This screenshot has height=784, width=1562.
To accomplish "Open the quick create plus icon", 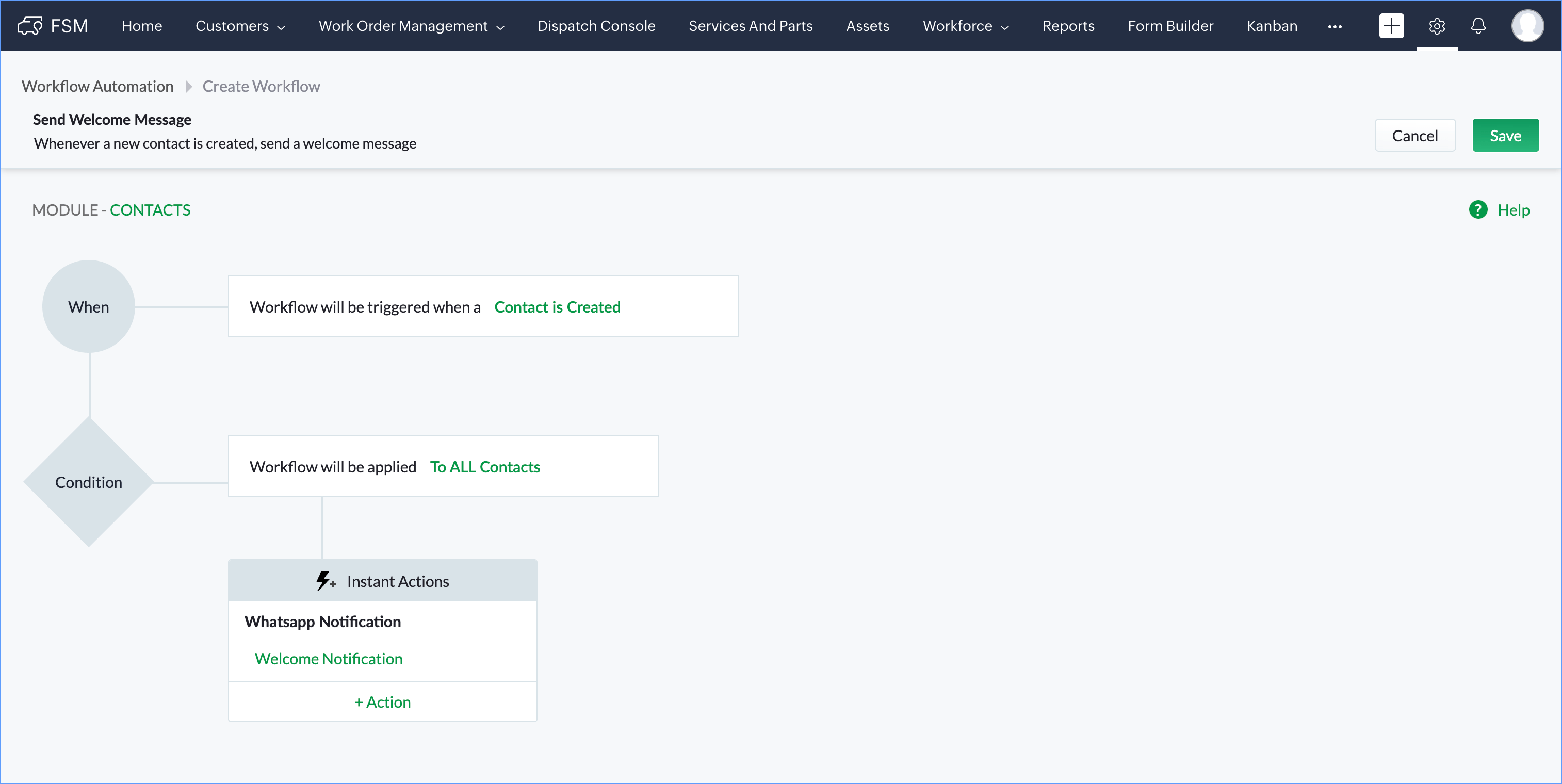I will point(1391,25).
